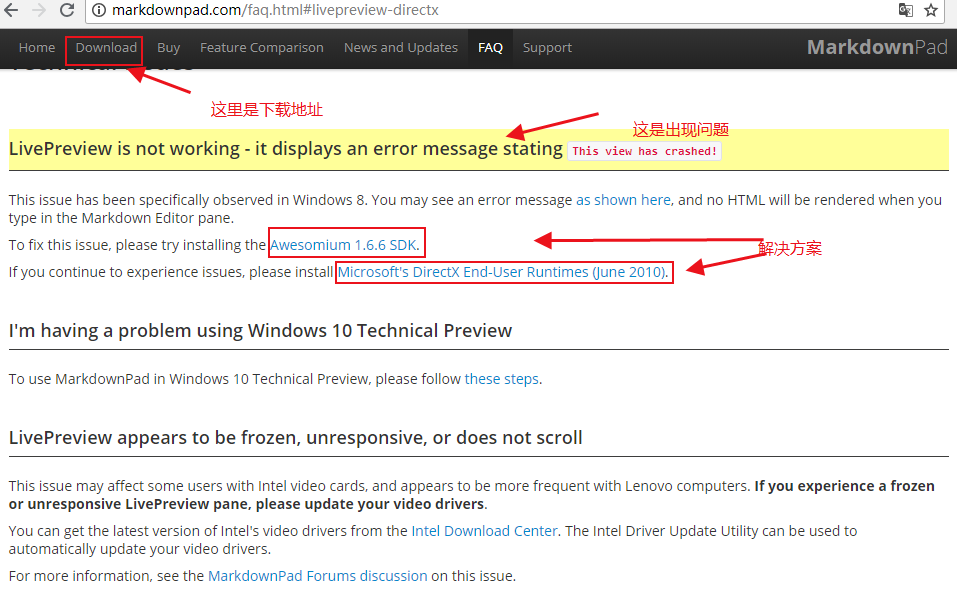Bookmark page with the star icon
Screen dimensions: 957x606
point(931,10)
